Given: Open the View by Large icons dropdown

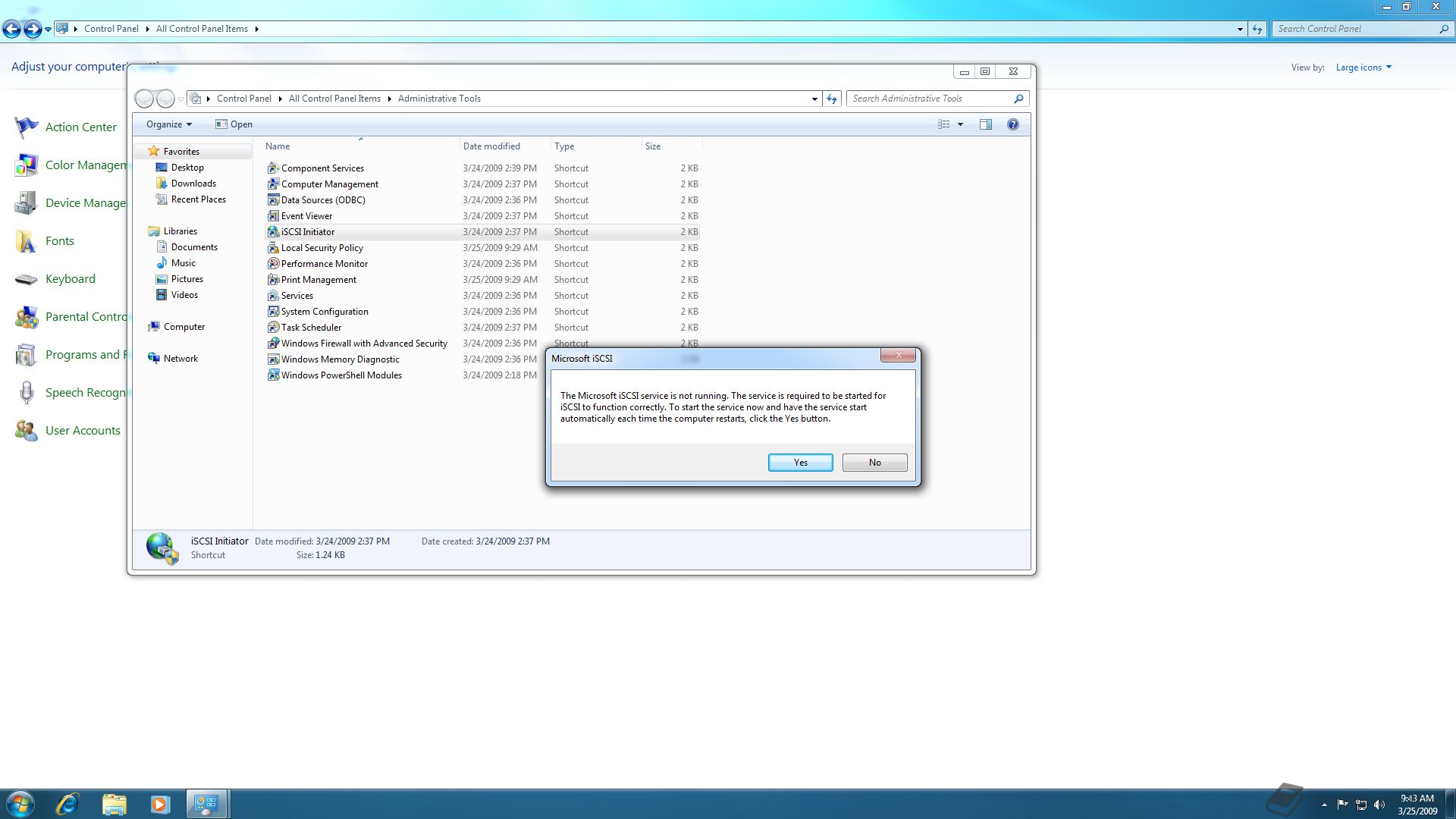Looking at the screenshot, I should point(1363,67).
